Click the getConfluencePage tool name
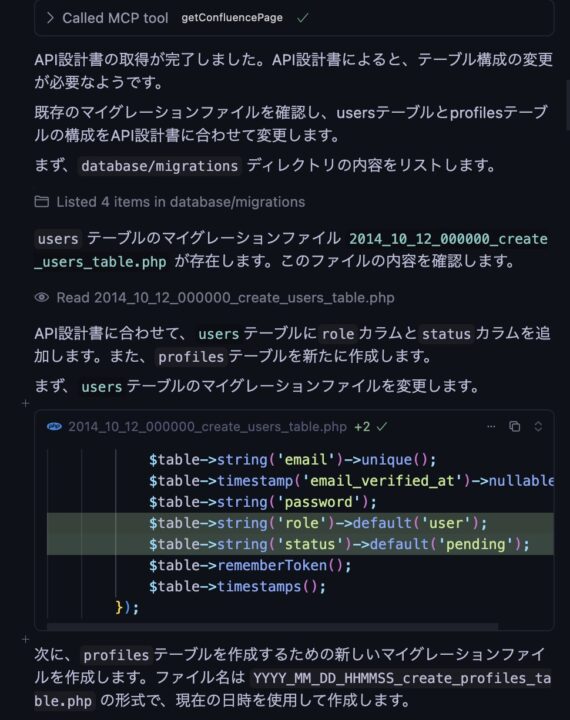 (x=232, y=18)
